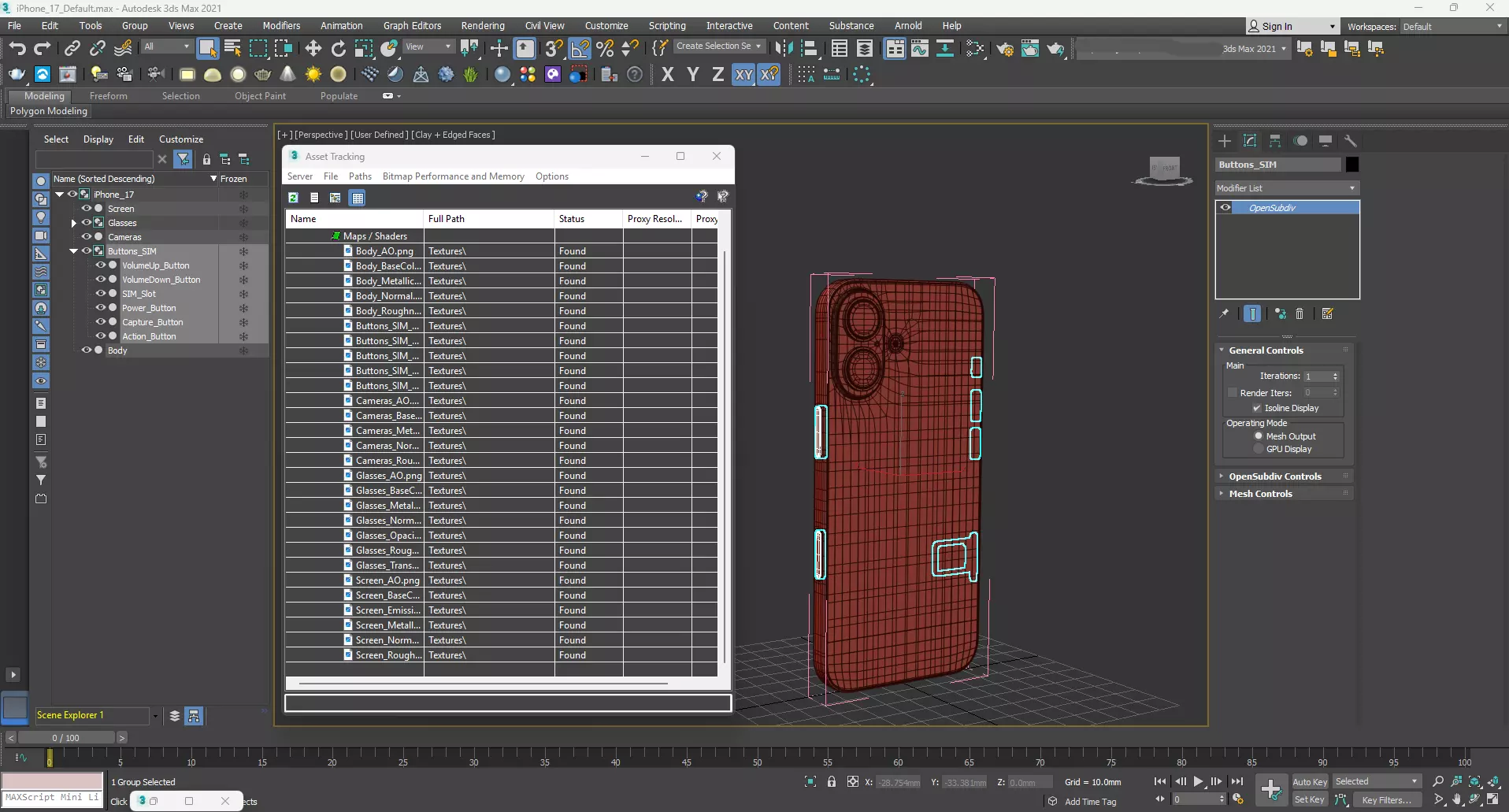This screenshot has height=812, width=1509.
Task: Toggle the Isoline Display checkbox
Action: 1257,408
